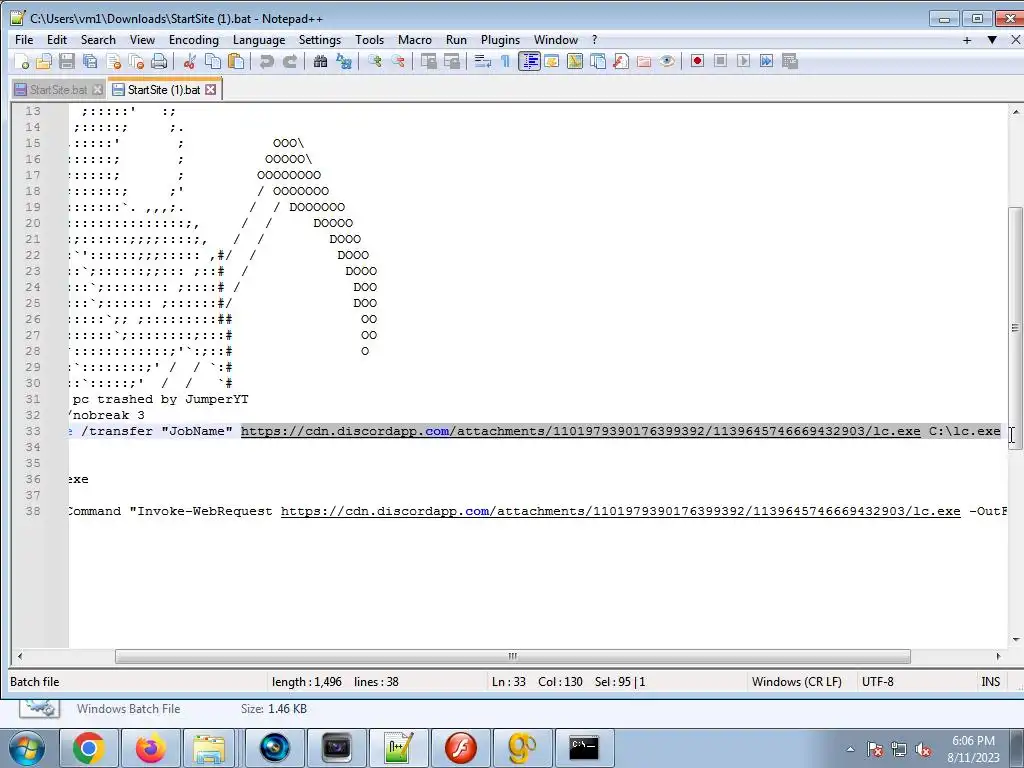Click the plus button near menu bar right
The image size is (1024, 768).
967,40
